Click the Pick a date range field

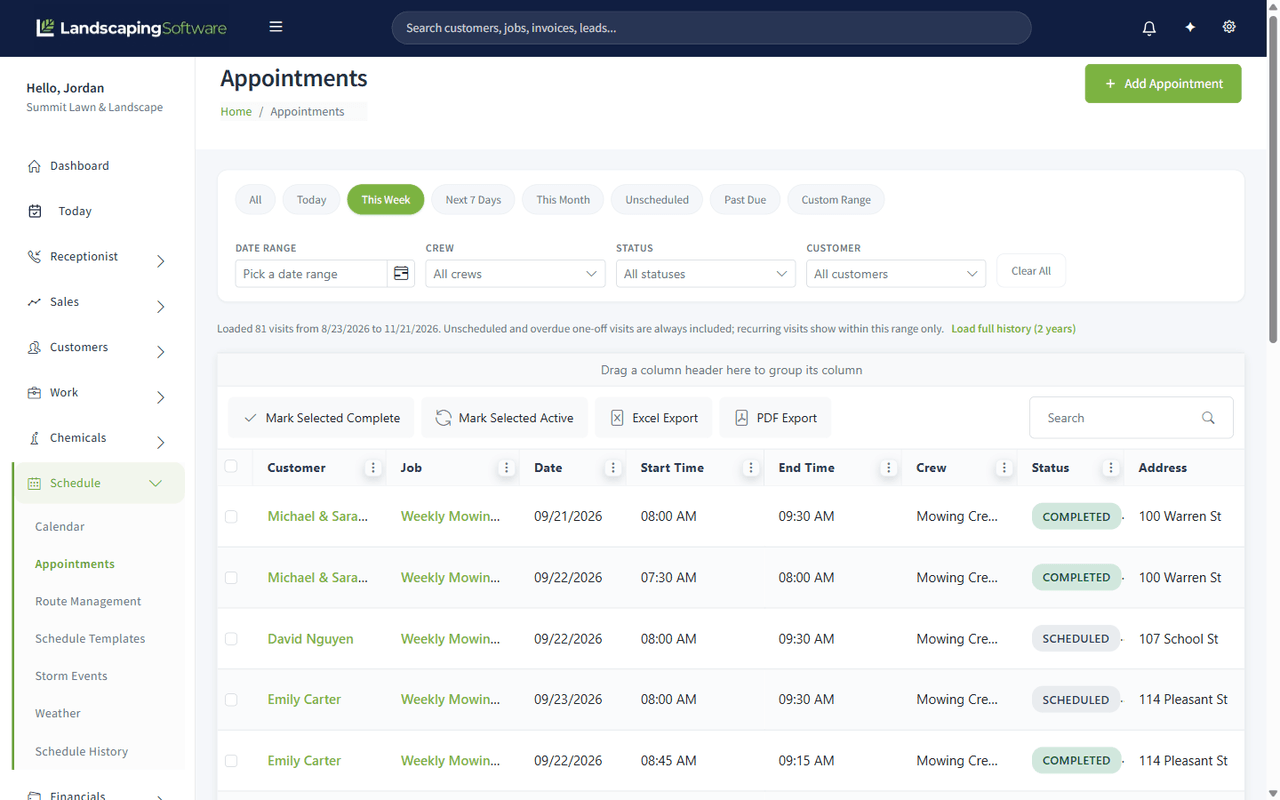pyautogui.click(x=311, y=274)
